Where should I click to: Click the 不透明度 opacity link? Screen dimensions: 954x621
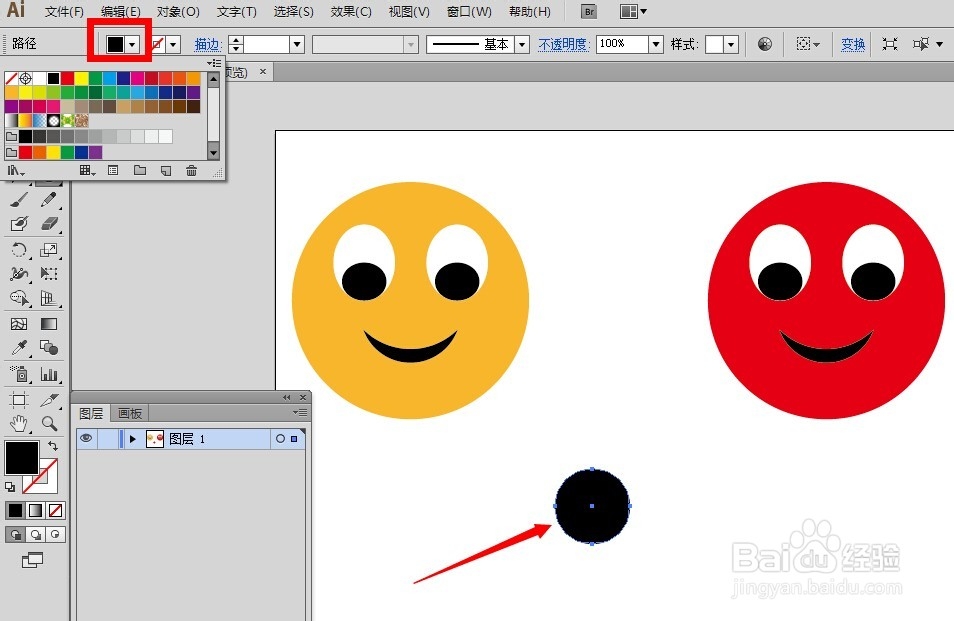(x=563, y=44)
